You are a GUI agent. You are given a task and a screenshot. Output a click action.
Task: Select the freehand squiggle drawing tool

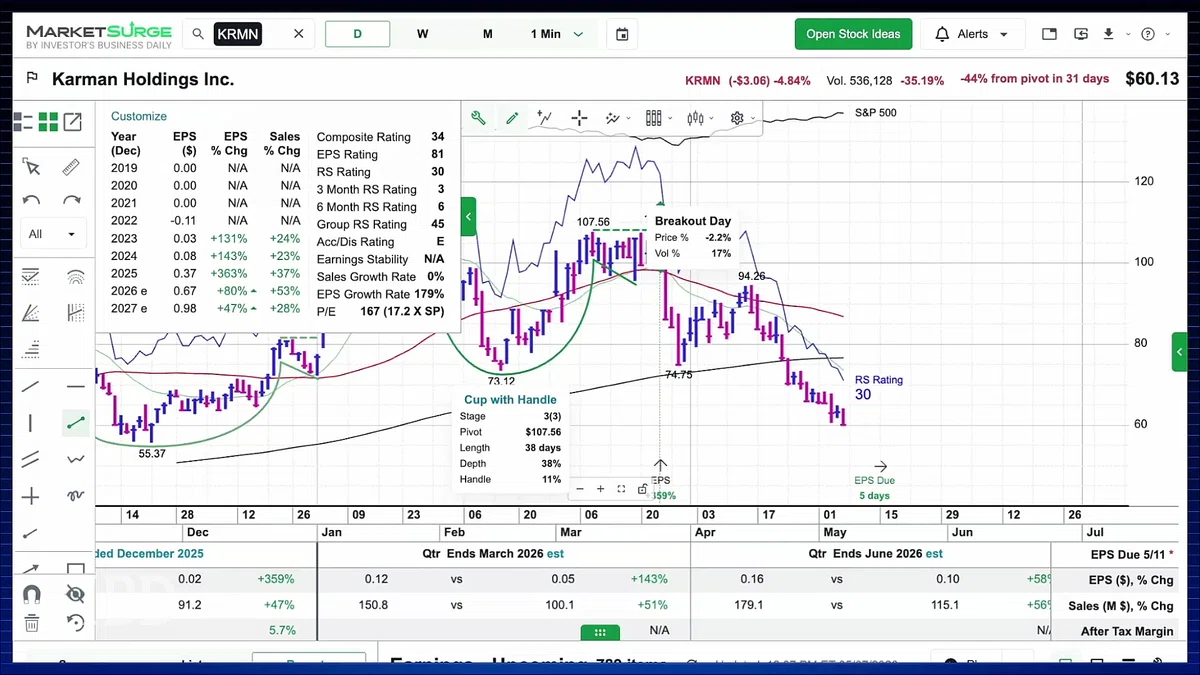coord(75,496)
